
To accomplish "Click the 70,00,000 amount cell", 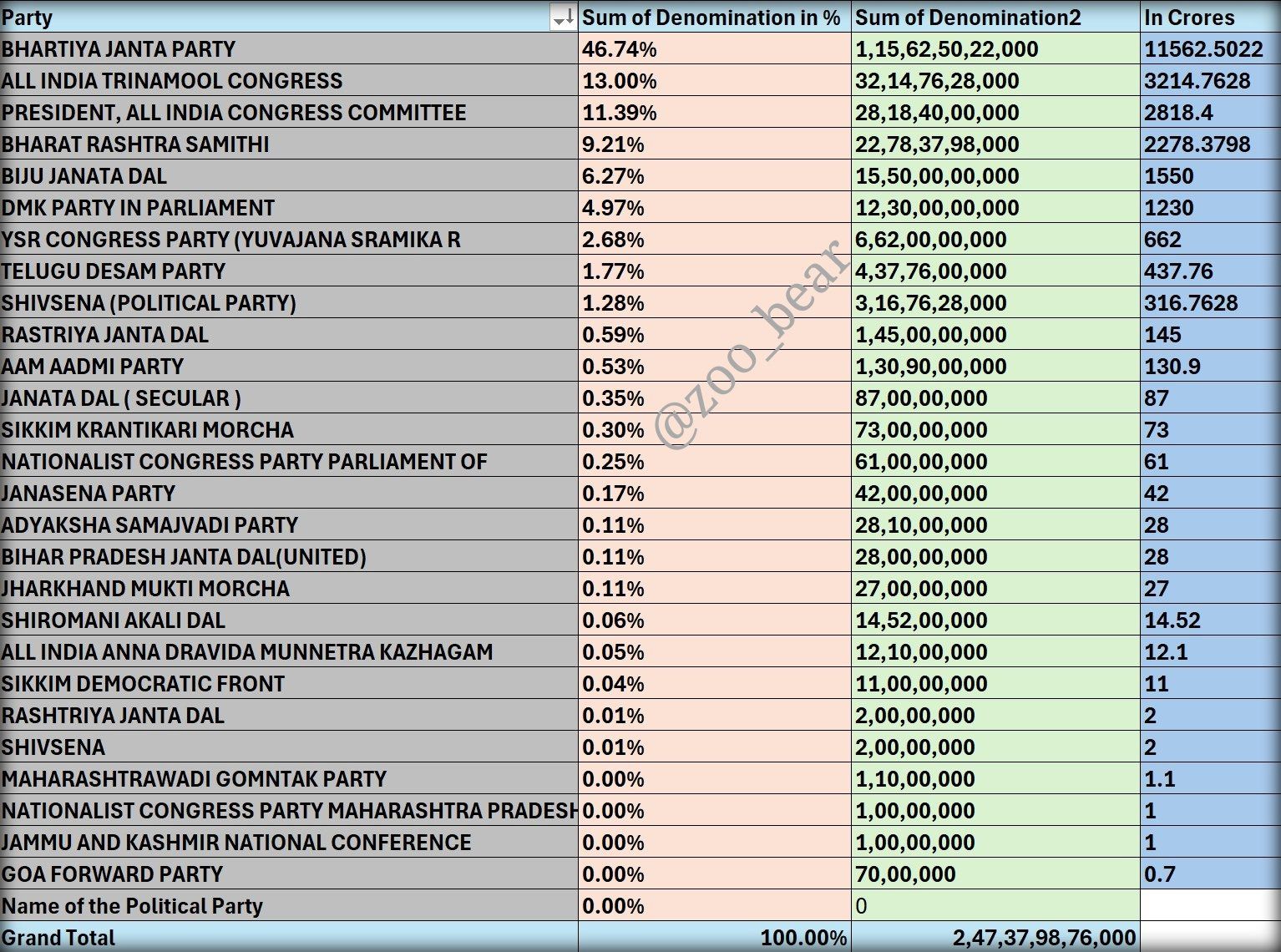I will 996,874.
